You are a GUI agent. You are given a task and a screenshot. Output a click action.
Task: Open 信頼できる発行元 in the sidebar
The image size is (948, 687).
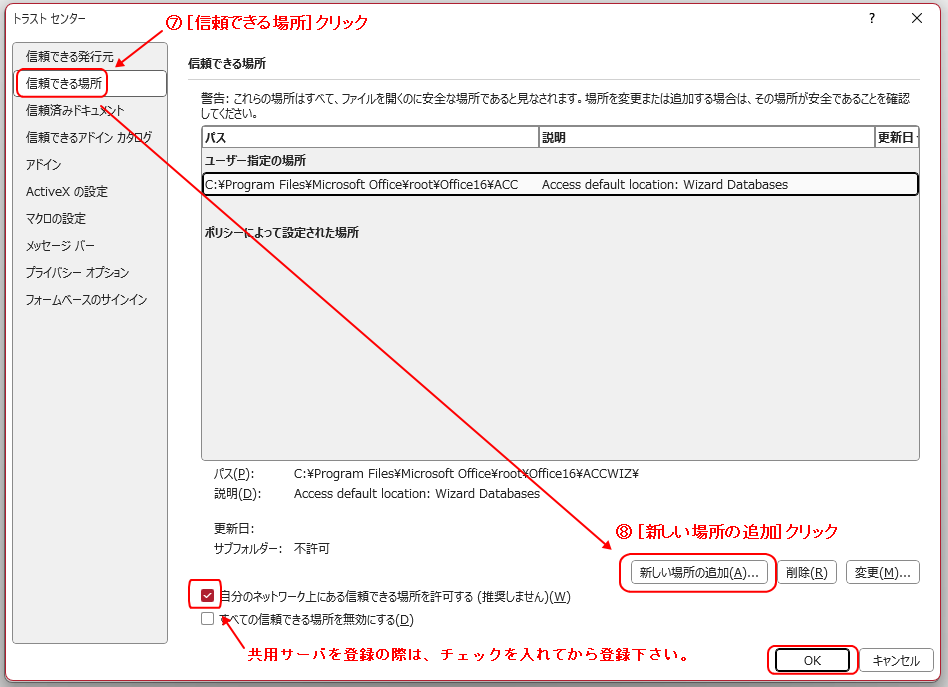(x=70, y=57)
